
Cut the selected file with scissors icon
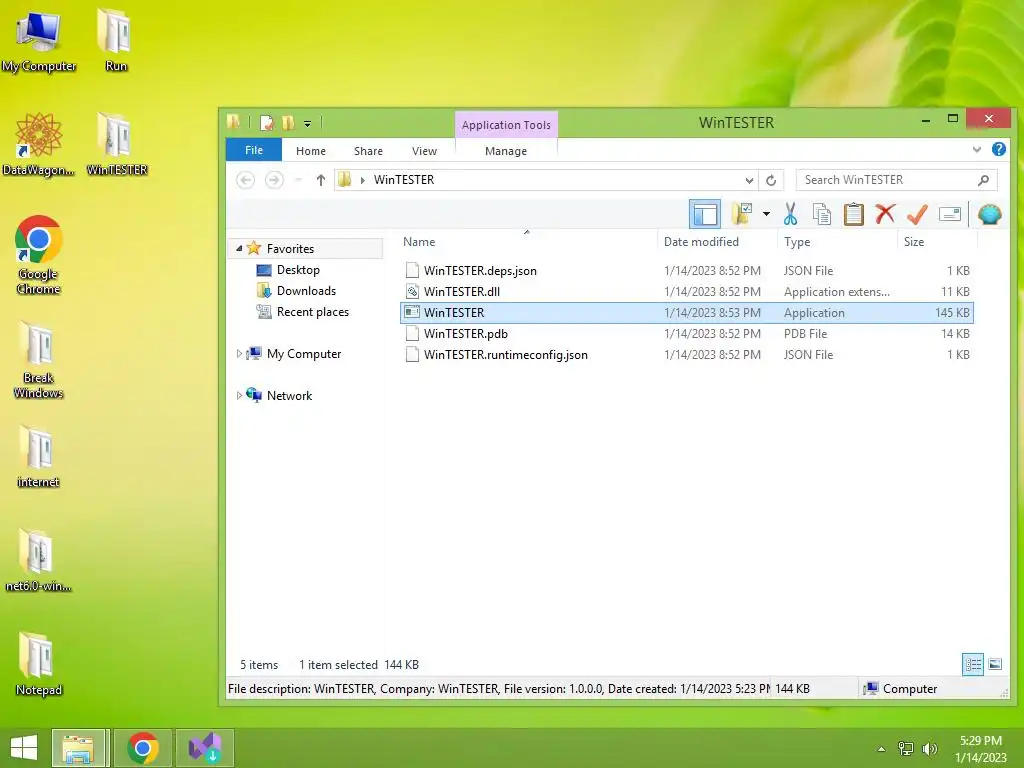790,214
